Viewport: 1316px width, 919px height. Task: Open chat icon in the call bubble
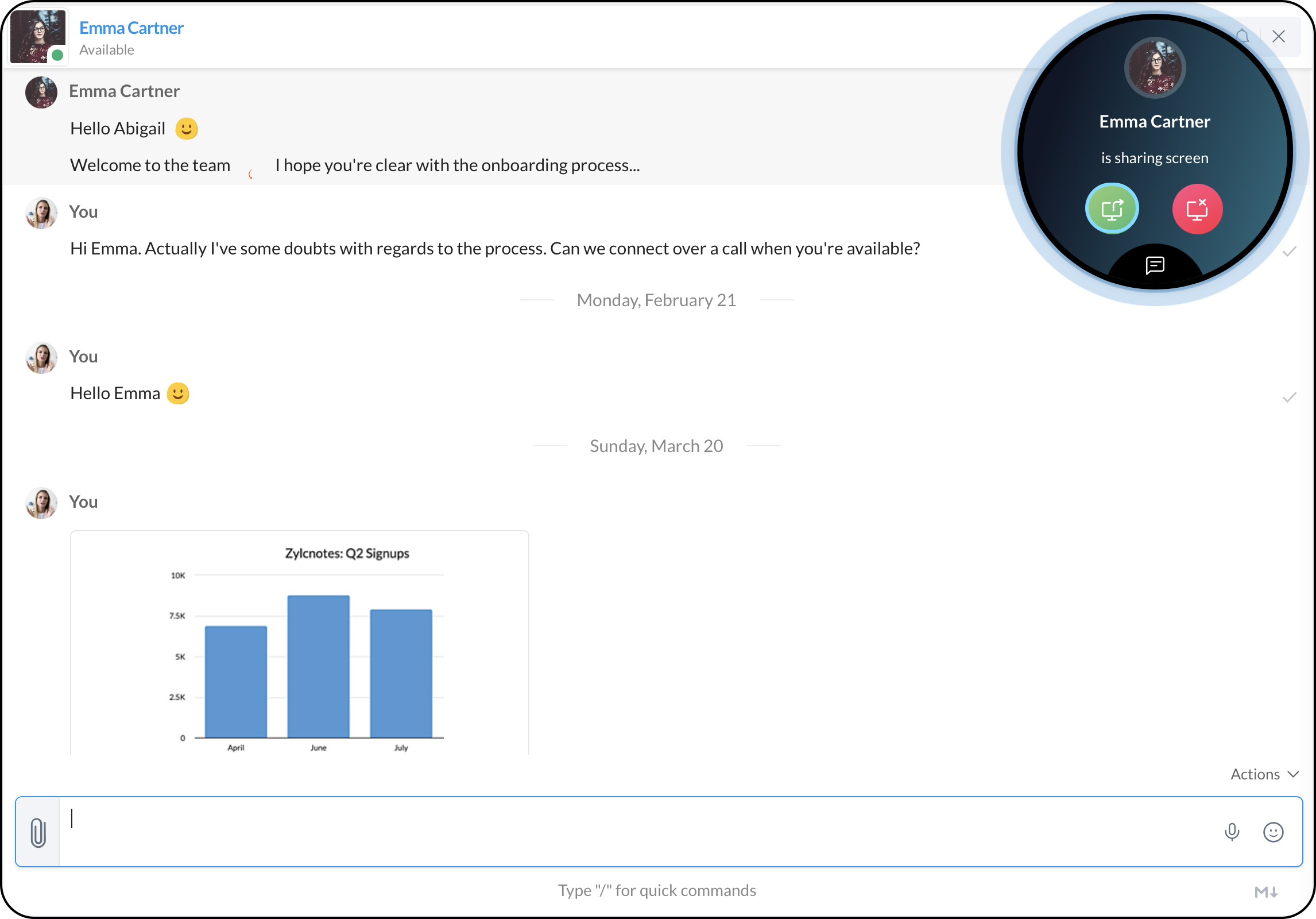point(1155,265)
